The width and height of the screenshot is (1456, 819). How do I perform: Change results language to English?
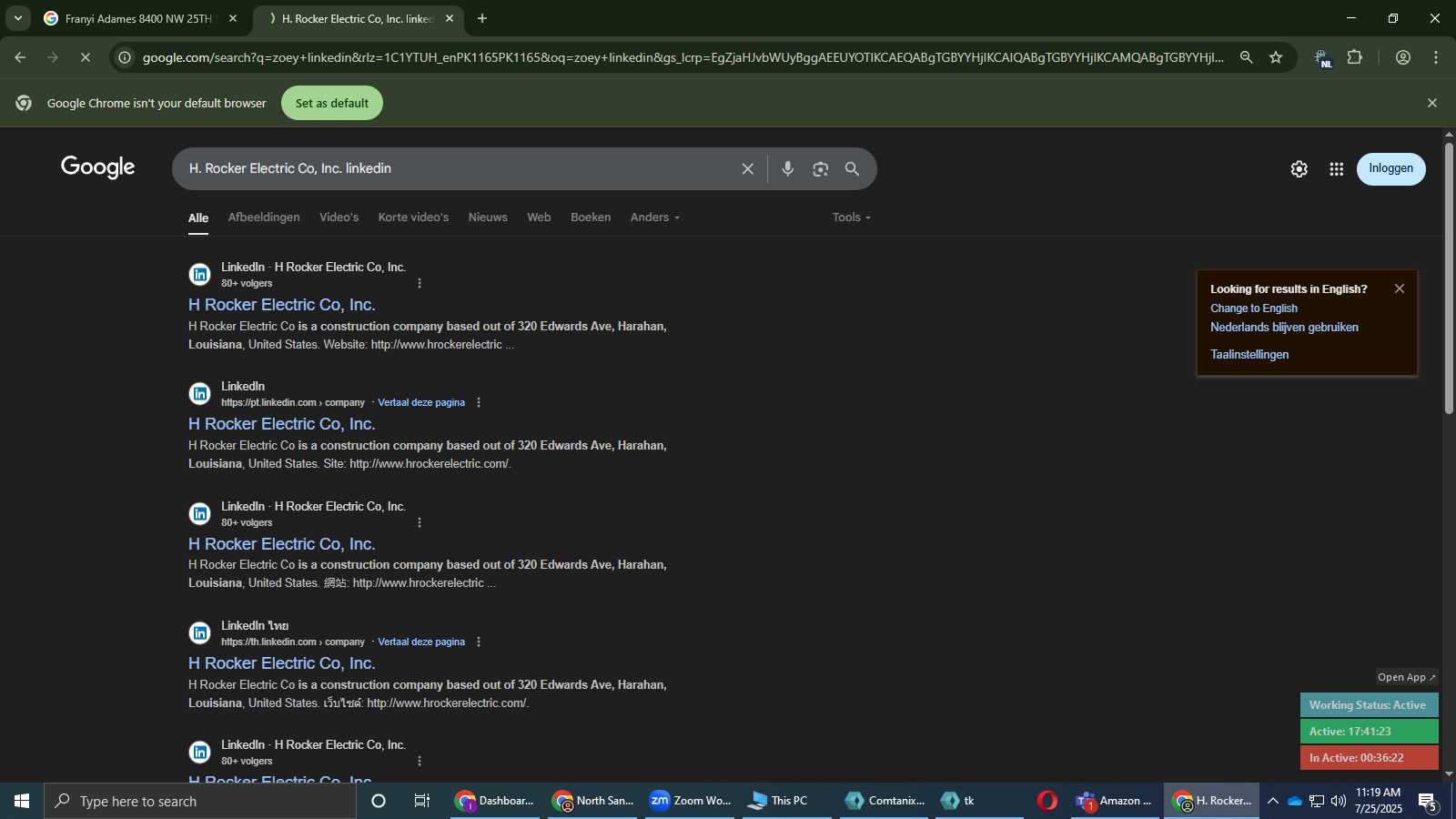pos(1254,308)
